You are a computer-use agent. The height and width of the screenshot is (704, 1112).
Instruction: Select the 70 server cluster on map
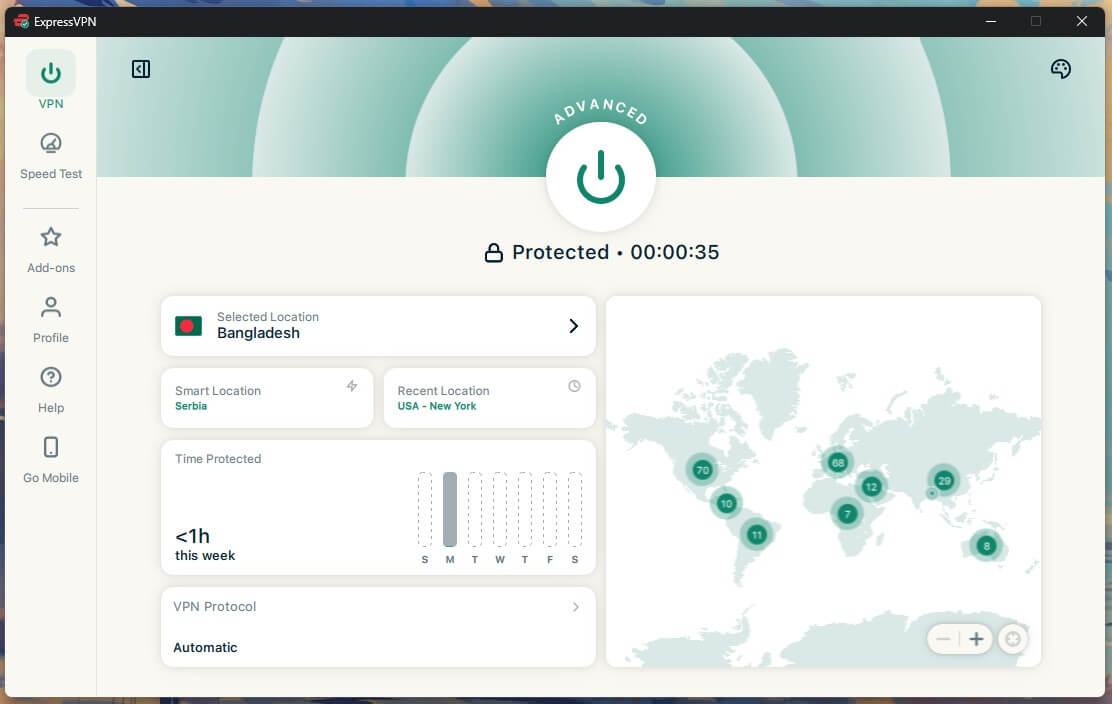(702, 469)
